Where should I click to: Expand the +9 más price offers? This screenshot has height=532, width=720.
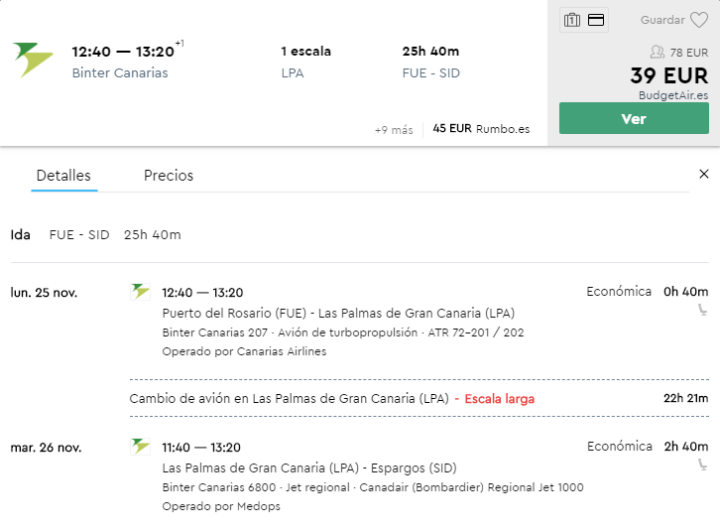393,129
